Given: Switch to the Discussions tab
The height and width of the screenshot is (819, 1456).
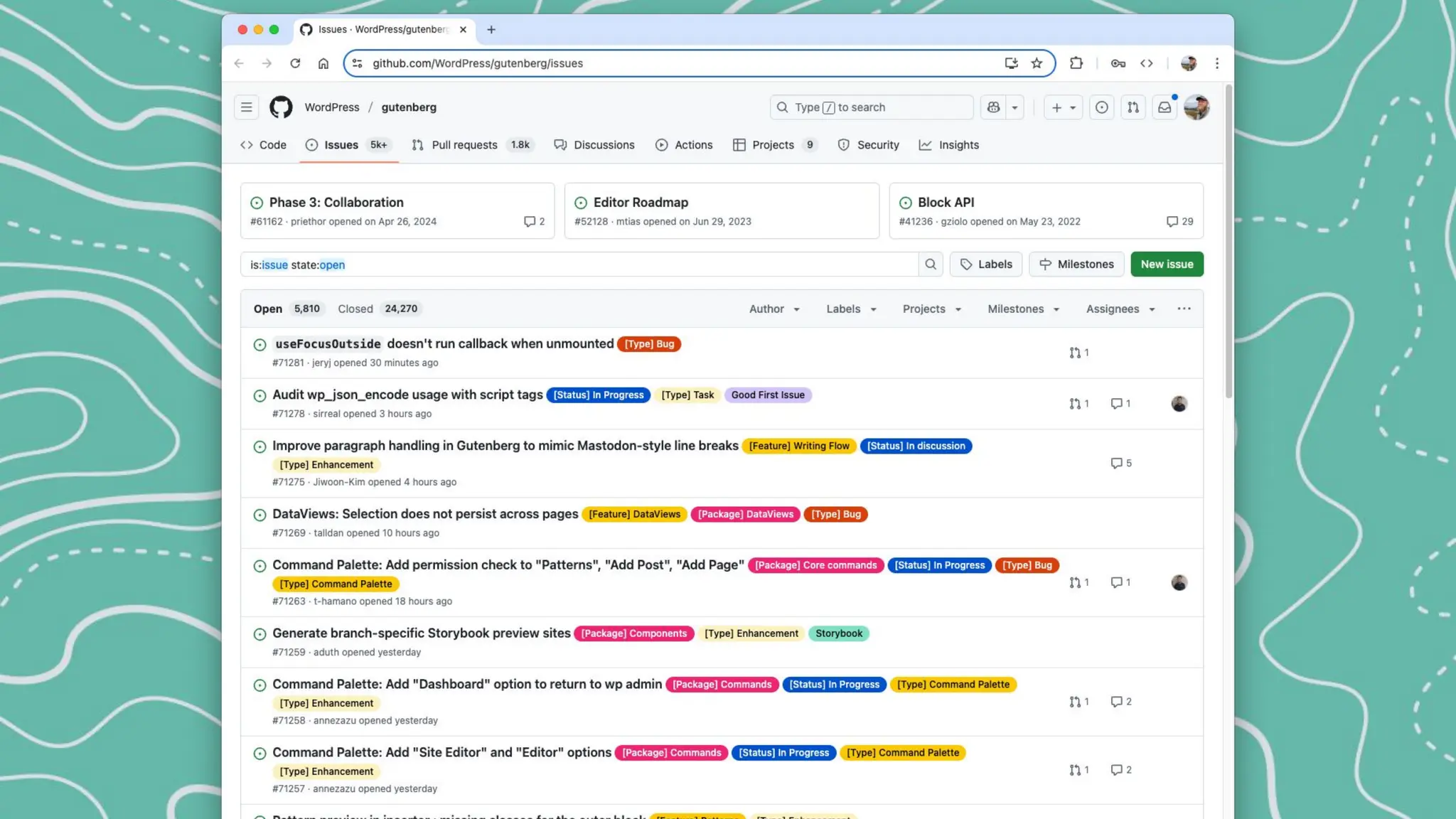Looking at the screenshot, I should [604, 145].
